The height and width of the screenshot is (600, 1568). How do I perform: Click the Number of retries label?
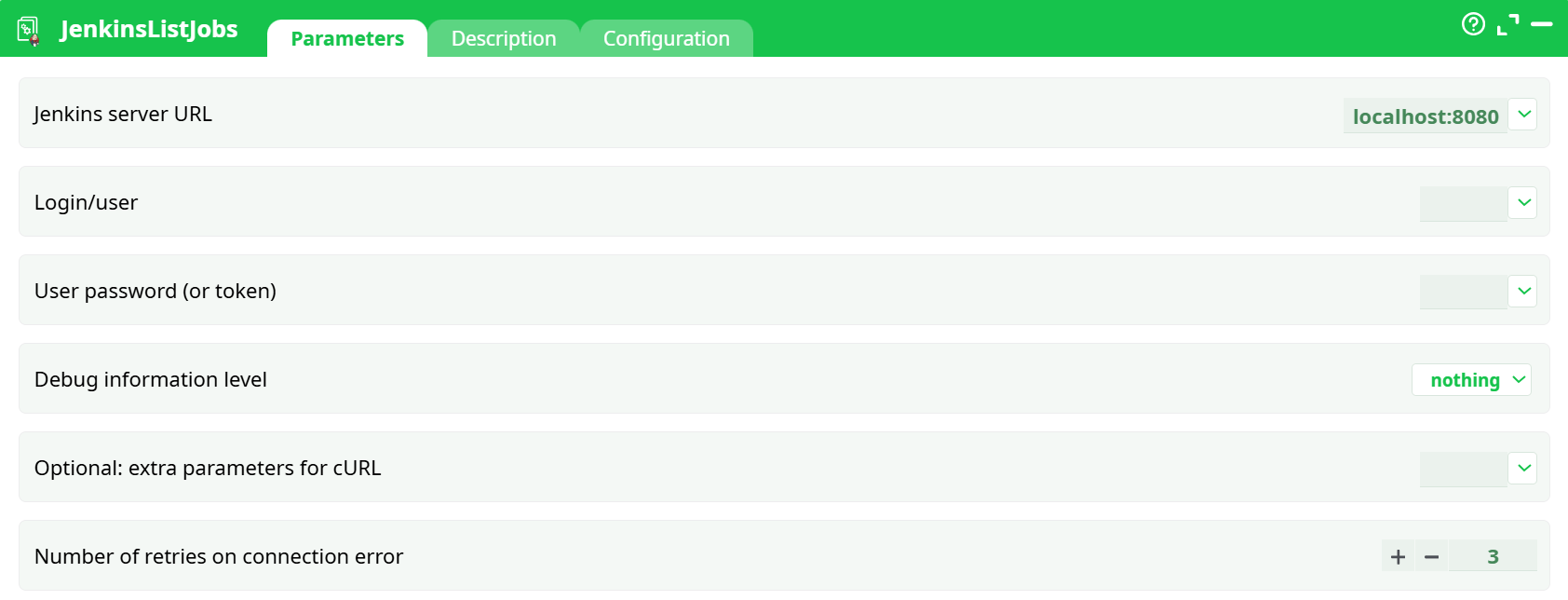218,556
